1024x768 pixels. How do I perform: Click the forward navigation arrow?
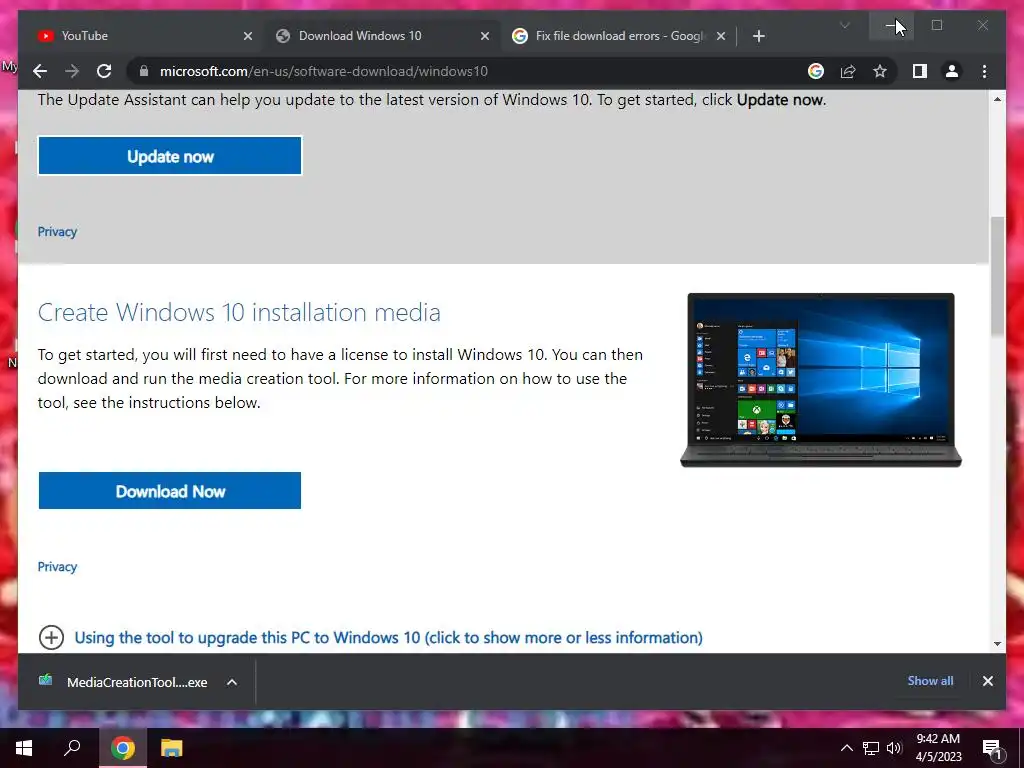(72, 71)
